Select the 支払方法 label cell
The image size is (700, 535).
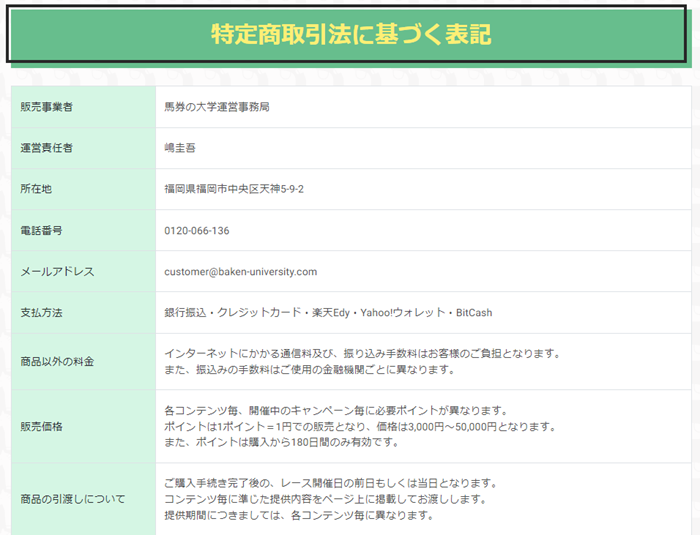click(x=83, y=313)
